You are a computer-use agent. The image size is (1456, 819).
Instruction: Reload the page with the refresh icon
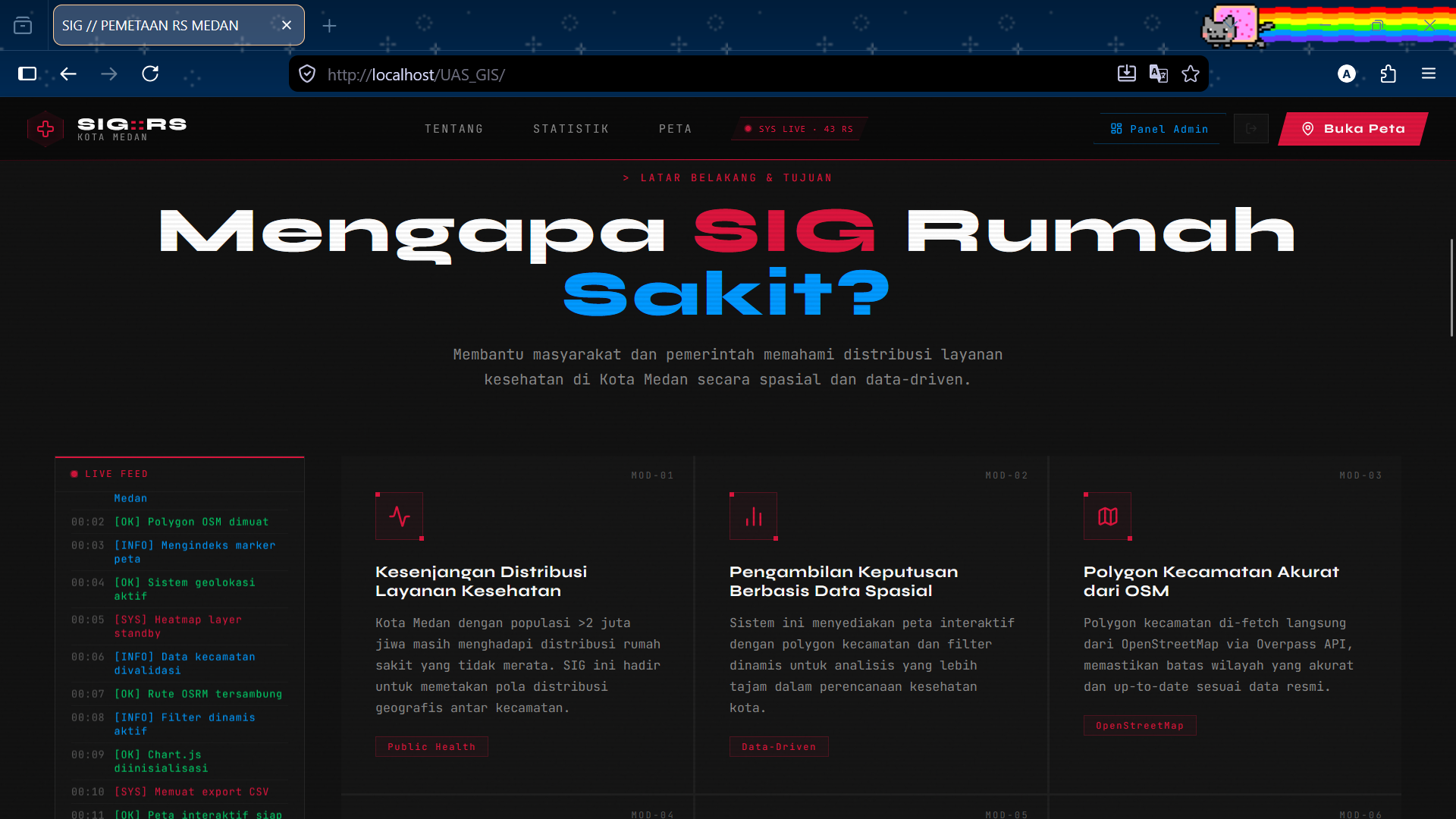150,74
